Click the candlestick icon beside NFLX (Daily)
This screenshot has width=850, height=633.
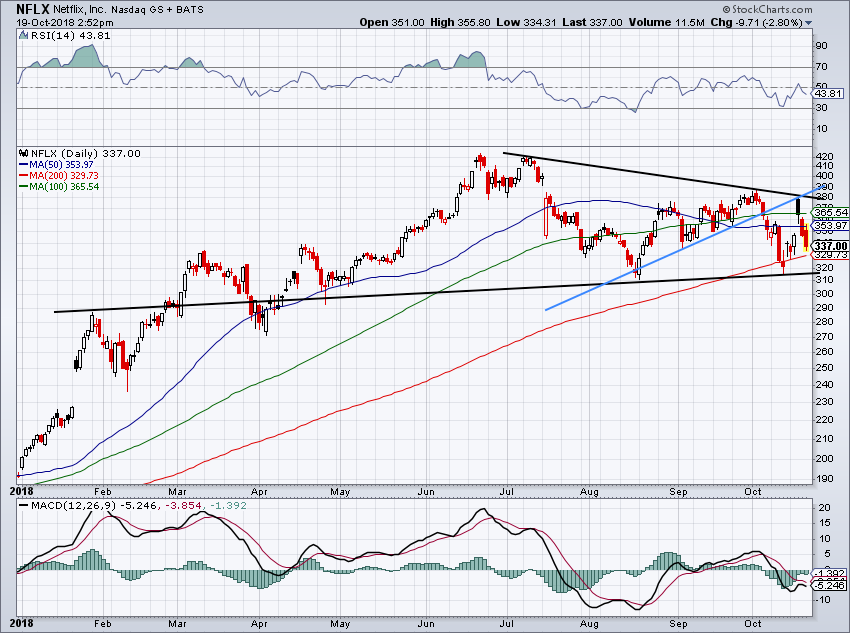(x=23, y=153)
